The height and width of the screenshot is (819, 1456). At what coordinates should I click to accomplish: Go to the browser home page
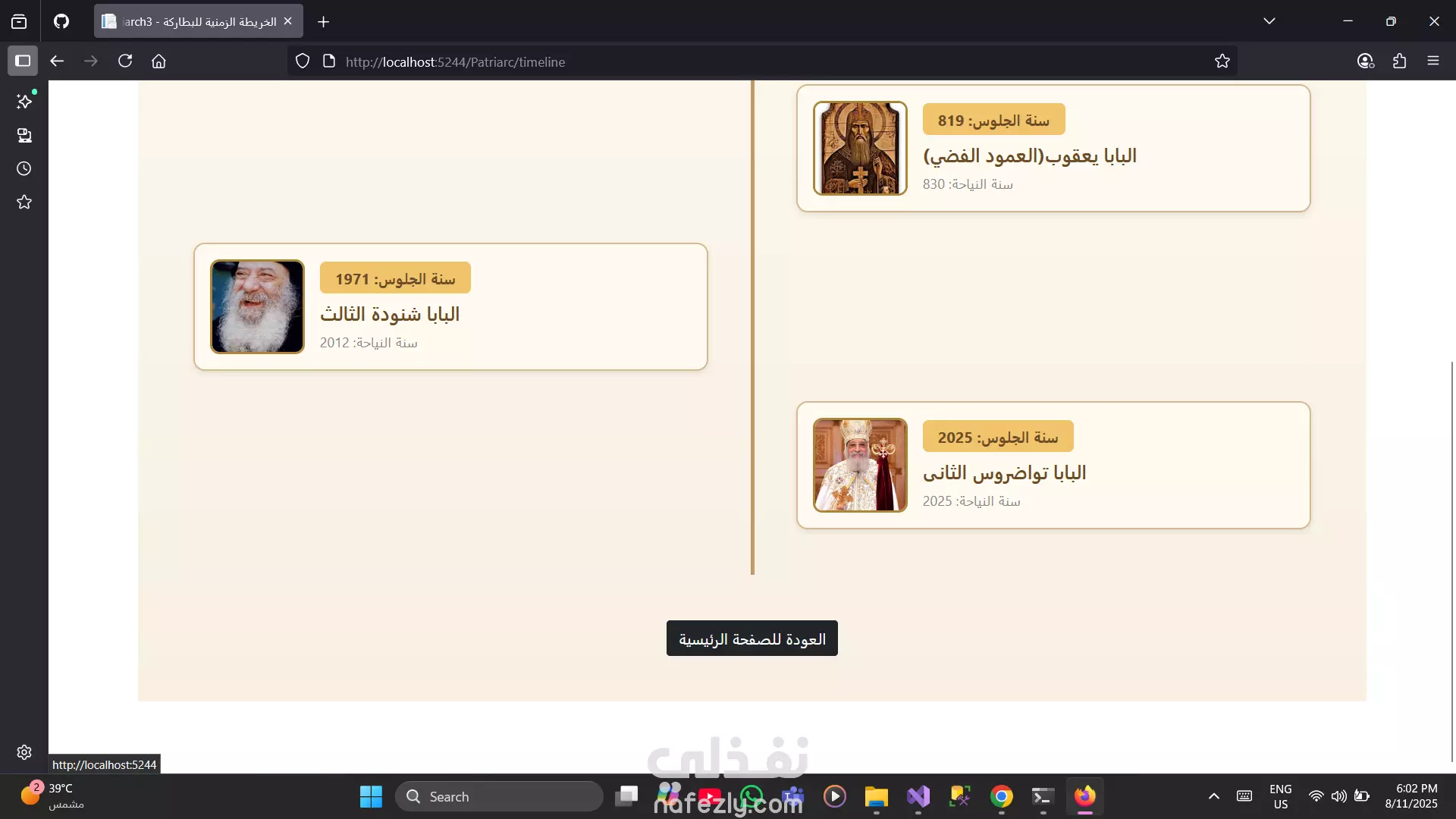158,61
